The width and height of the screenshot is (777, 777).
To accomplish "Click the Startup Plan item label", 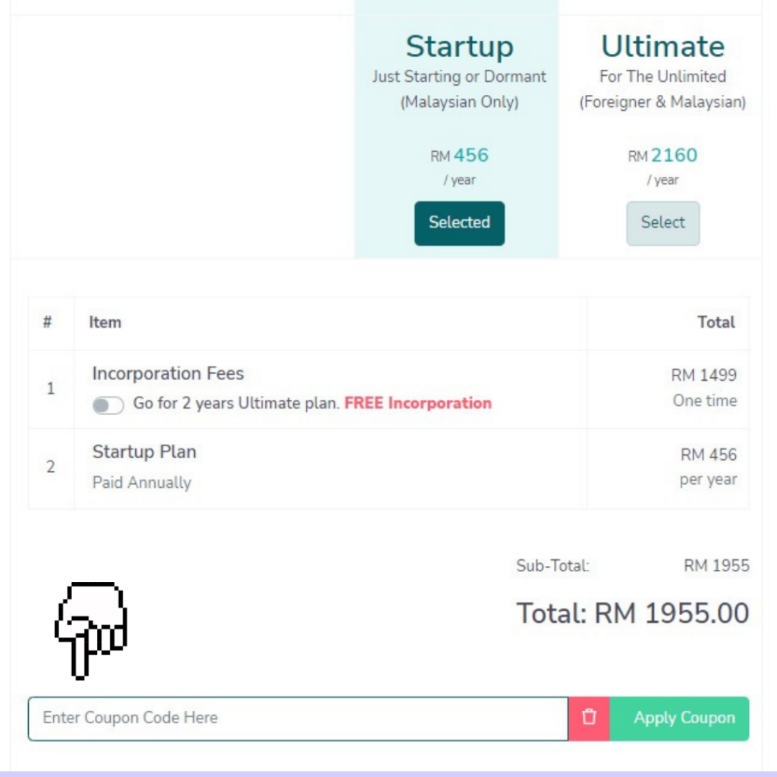I will click(x=144, y=451).
